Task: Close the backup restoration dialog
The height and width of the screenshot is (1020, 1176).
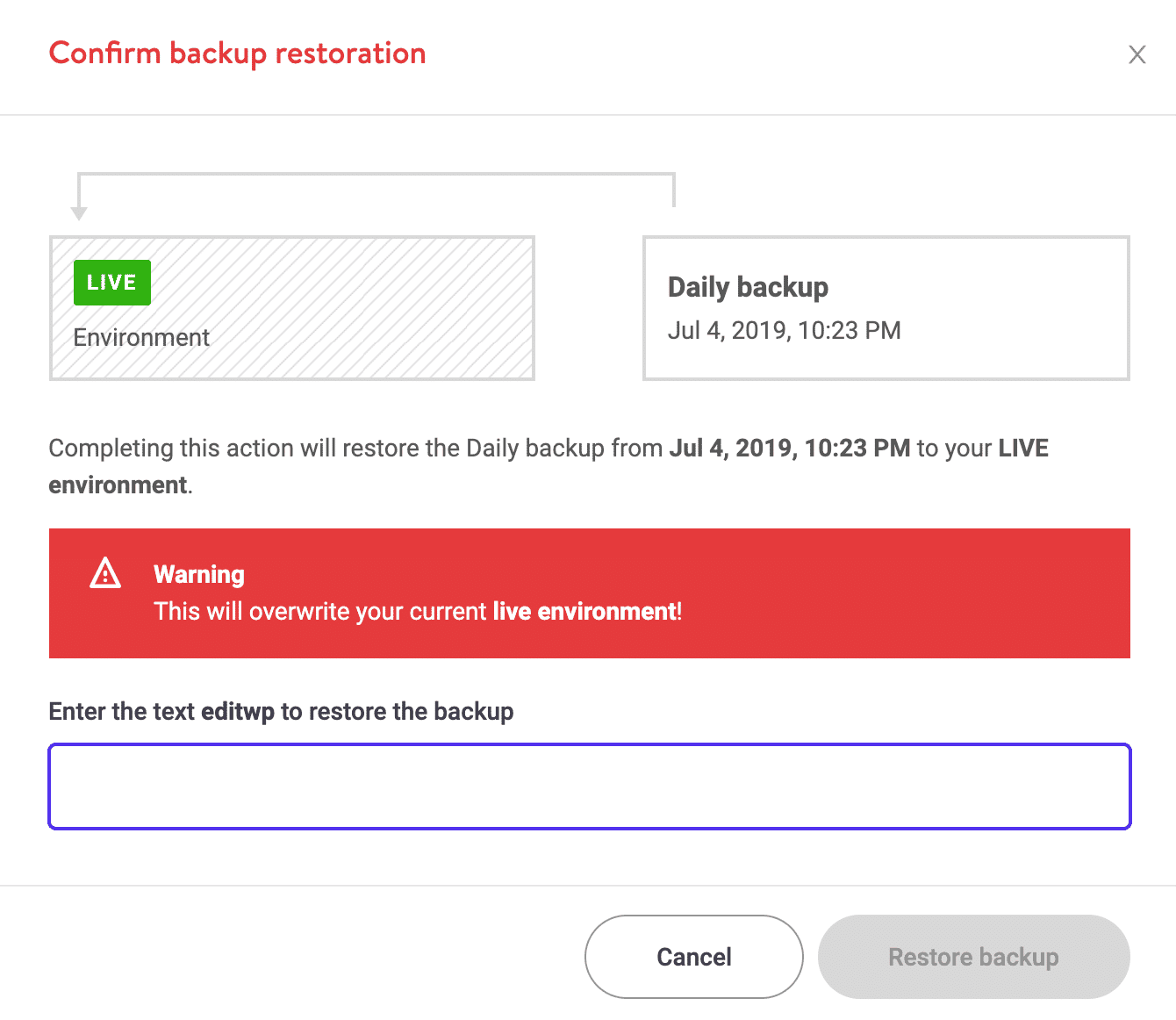Action: pos(1137,54)
